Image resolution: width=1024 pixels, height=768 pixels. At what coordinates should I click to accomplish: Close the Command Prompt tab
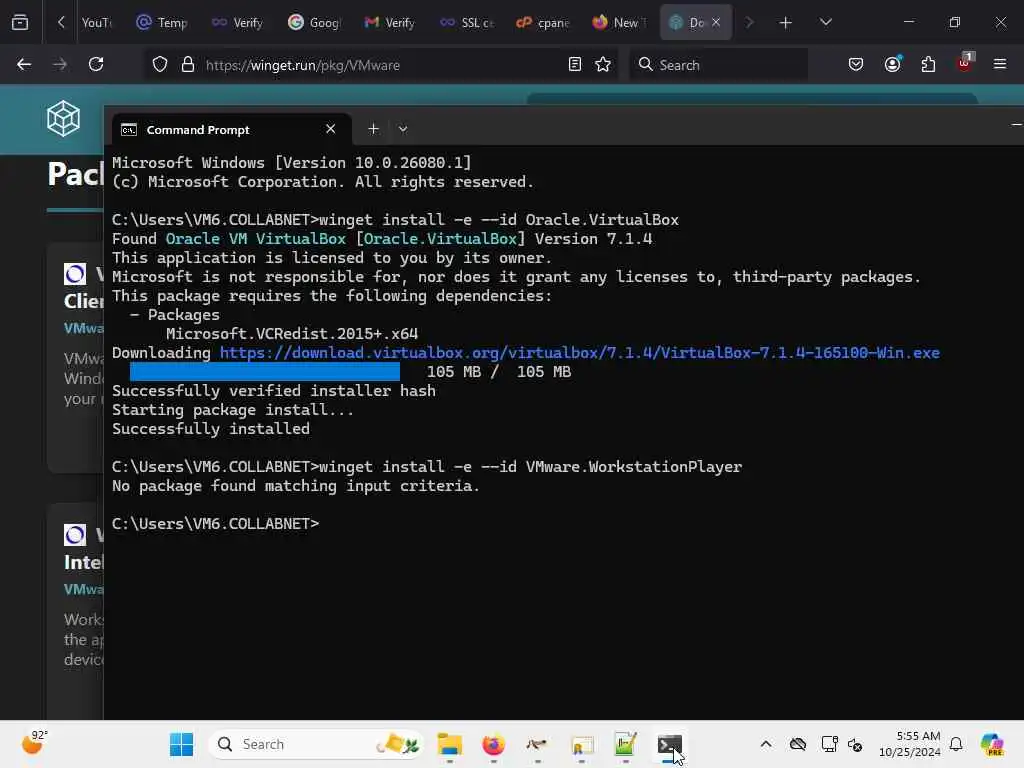330,129
